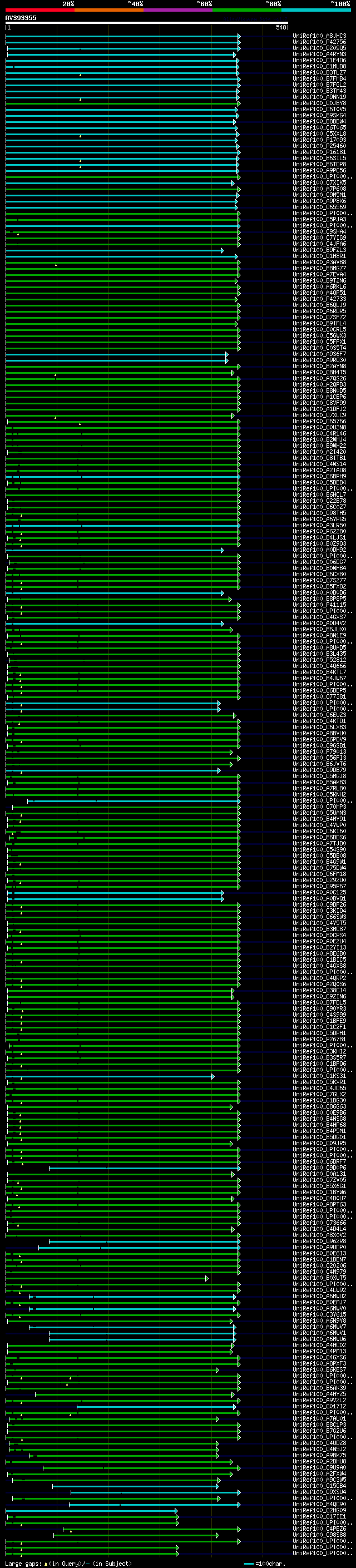Click the white query length bar

pyautogui.click(x=147, y=22)
